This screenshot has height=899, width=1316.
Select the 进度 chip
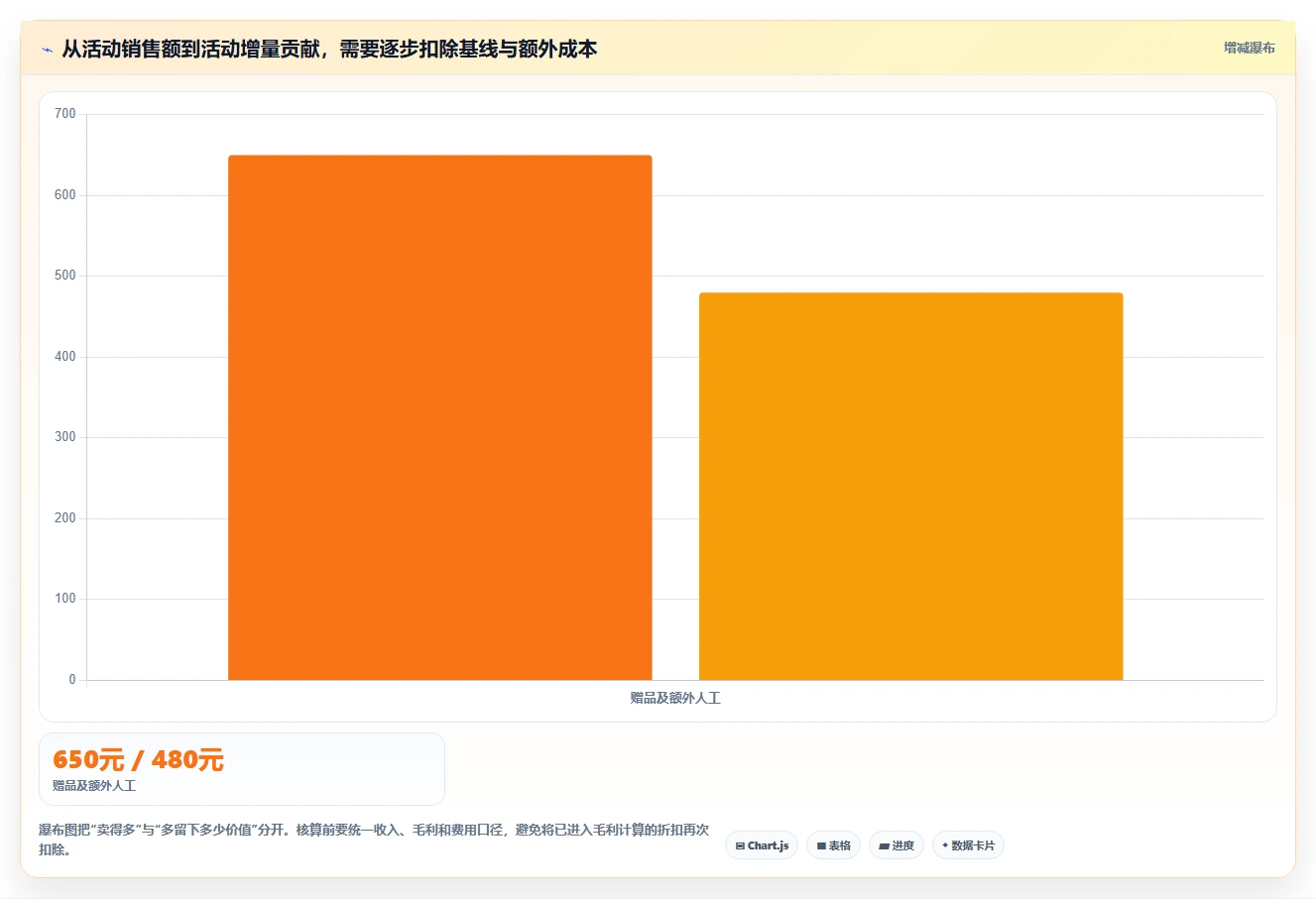click(x=897, y=845)
